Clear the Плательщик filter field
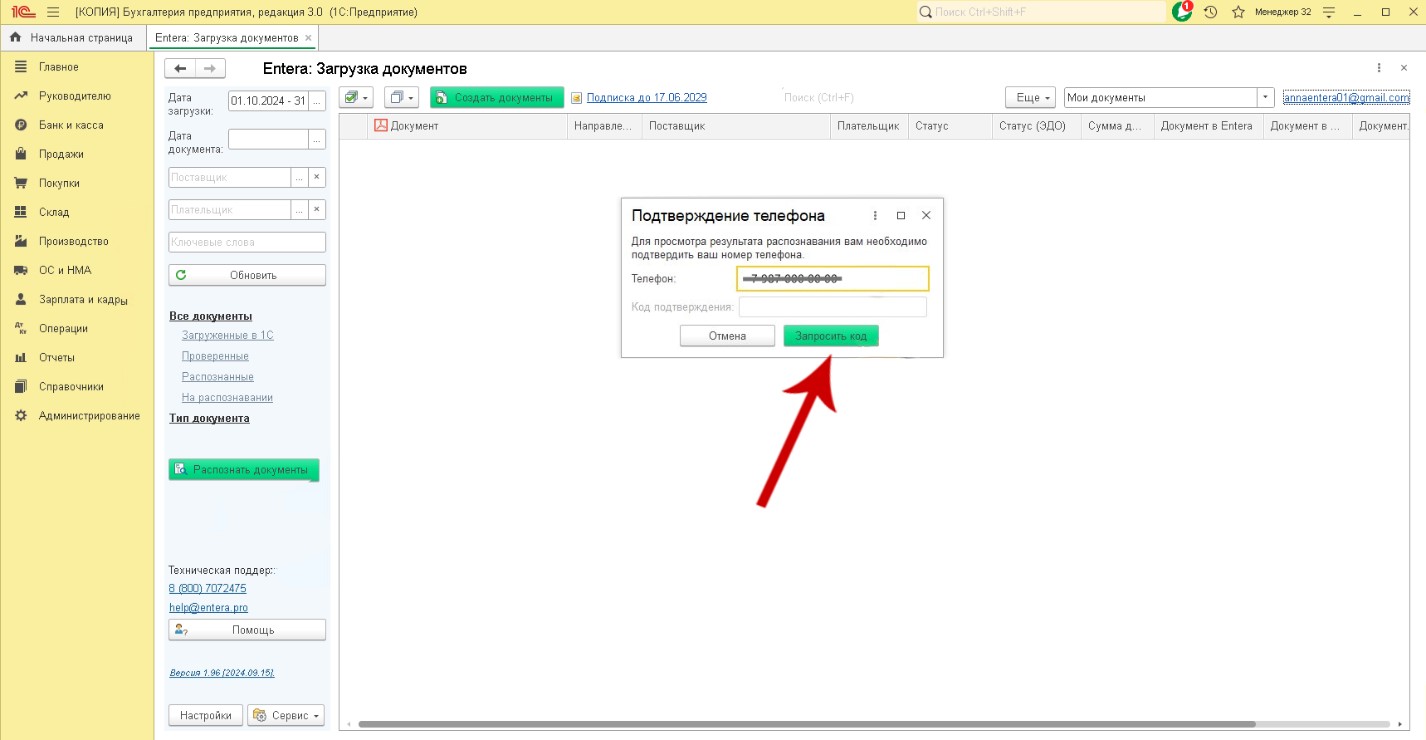 [x=317, y=210]
